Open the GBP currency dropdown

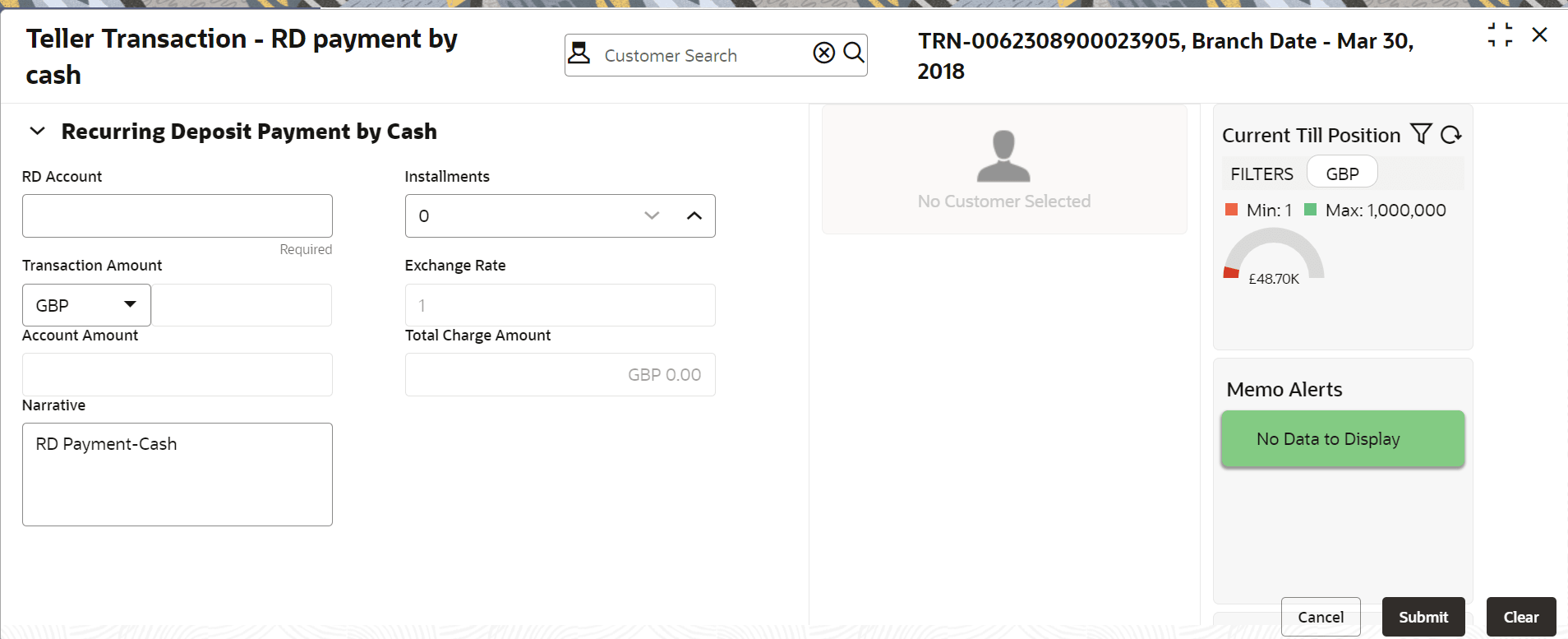pyautogui.click(x=86, y=305)
